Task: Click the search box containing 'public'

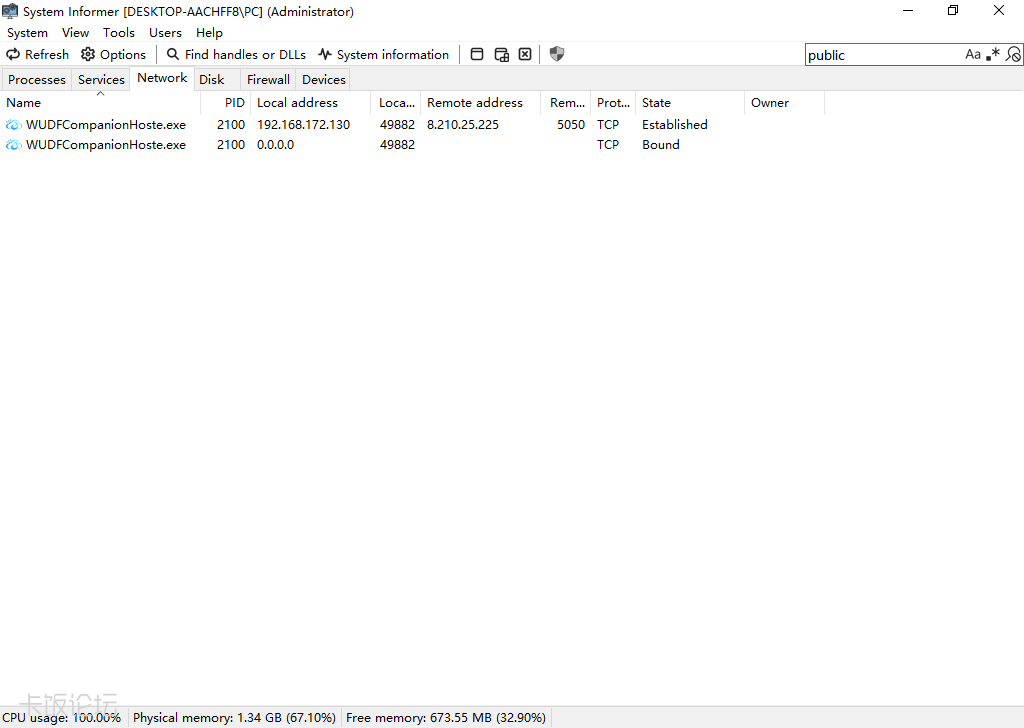Action: point(880,55)
